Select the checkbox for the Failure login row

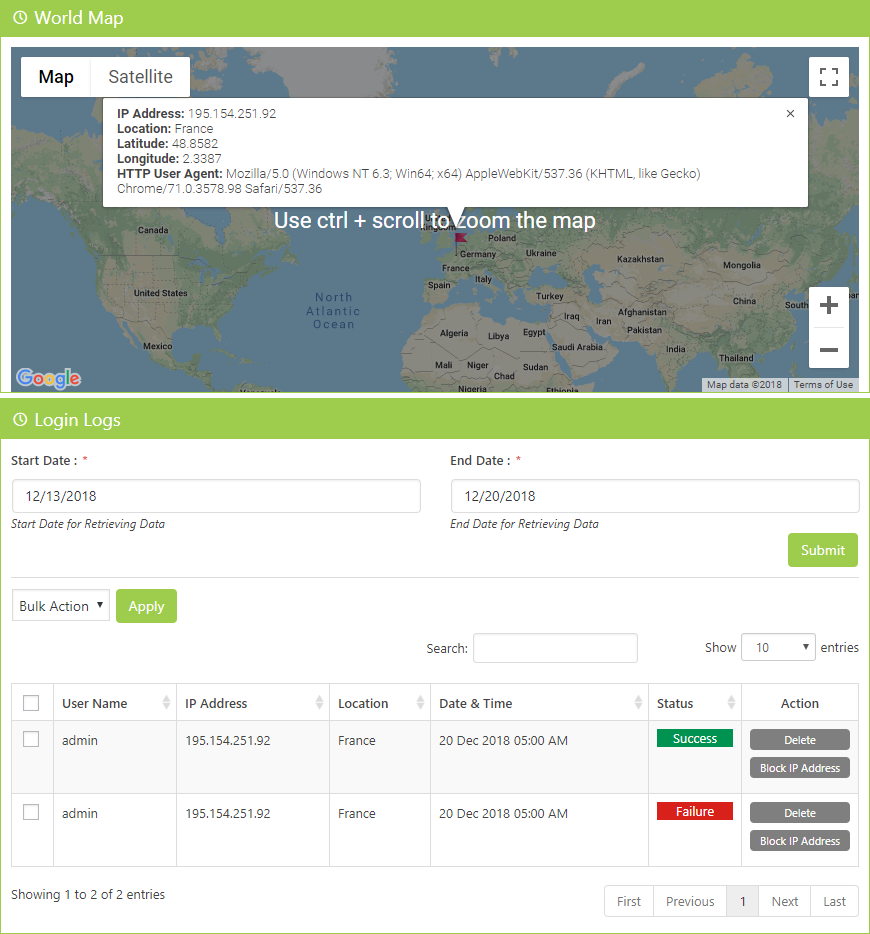coord(31,812)
